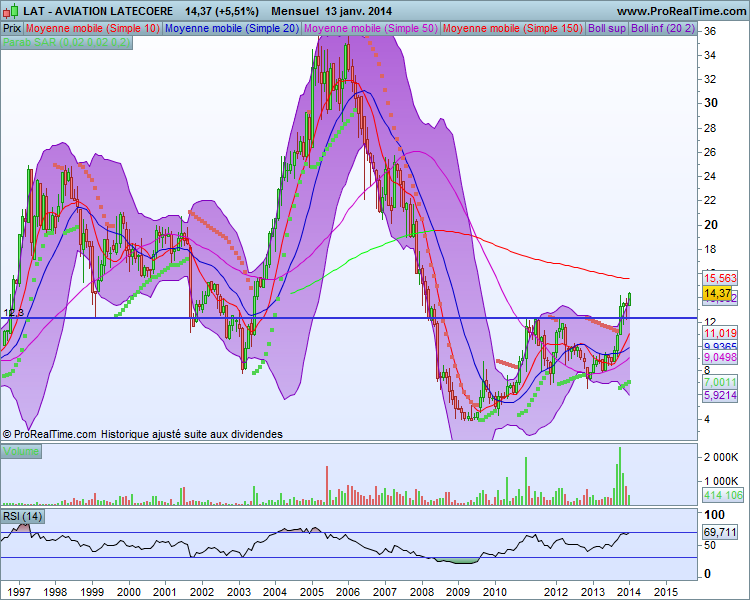Viewport: 750px width, 600px height.
Task: Select the Prix indicator label
Action: [x=12, y=28]
